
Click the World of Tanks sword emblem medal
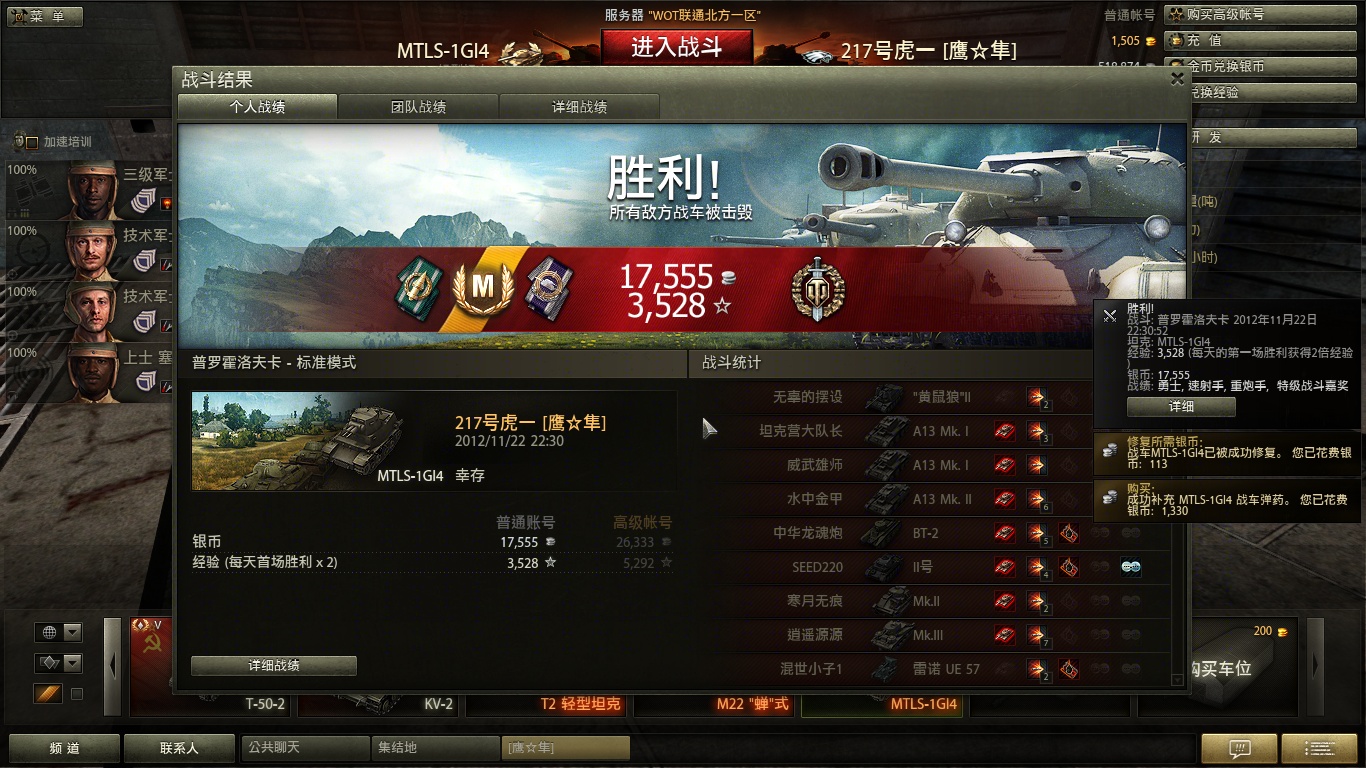[x=818, y=290]
